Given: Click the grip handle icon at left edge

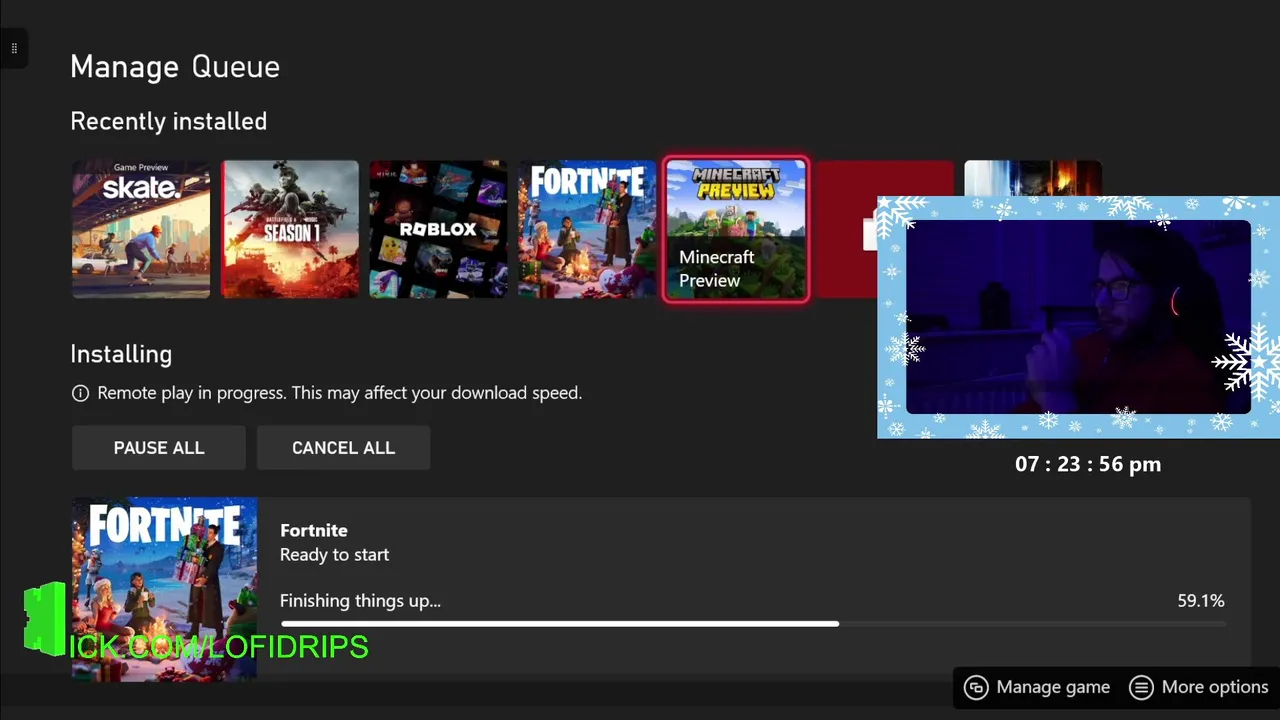Looking at the screenshot, I should pyautogui.click(x=13, y=48).
